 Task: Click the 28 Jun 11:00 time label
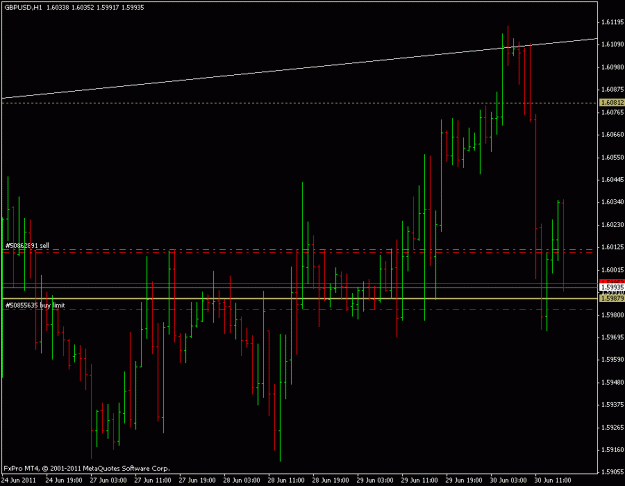tap(286, 480)
